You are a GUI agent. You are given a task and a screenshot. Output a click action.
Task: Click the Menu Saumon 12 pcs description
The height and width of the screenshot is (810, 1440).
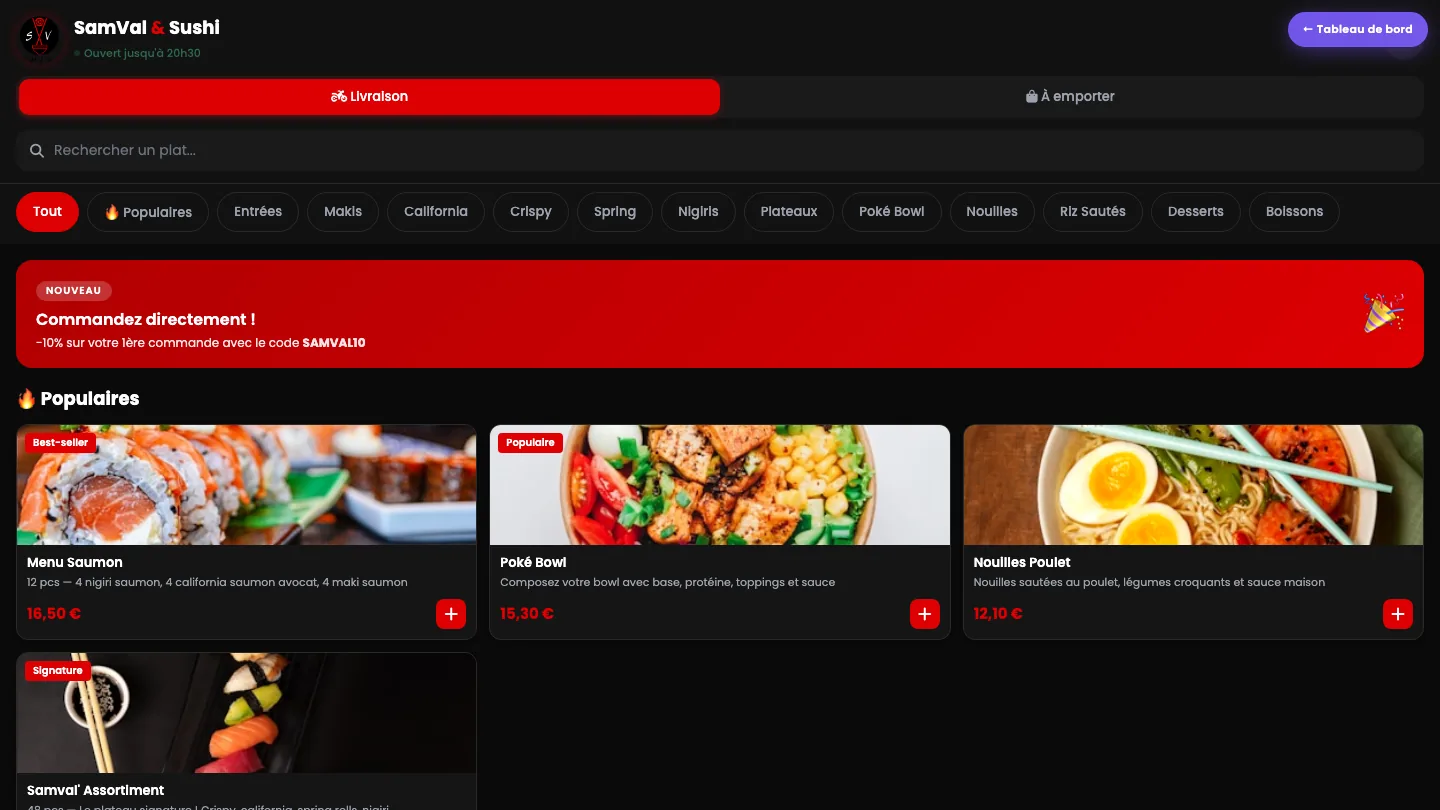point(217,583)
